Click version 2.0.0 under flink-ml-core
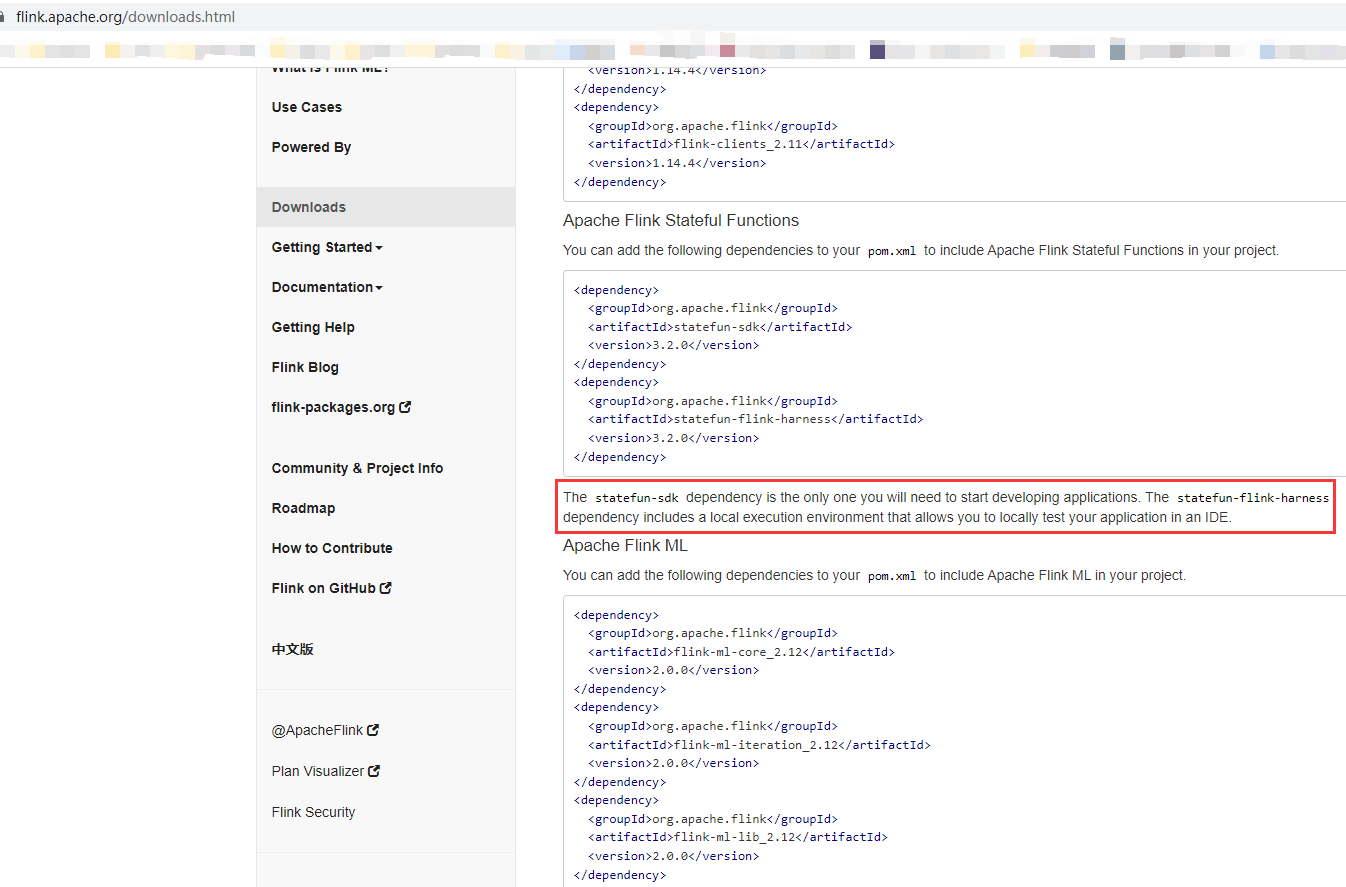The height and width of the screenshot is (887, 1346). (674, 670)
